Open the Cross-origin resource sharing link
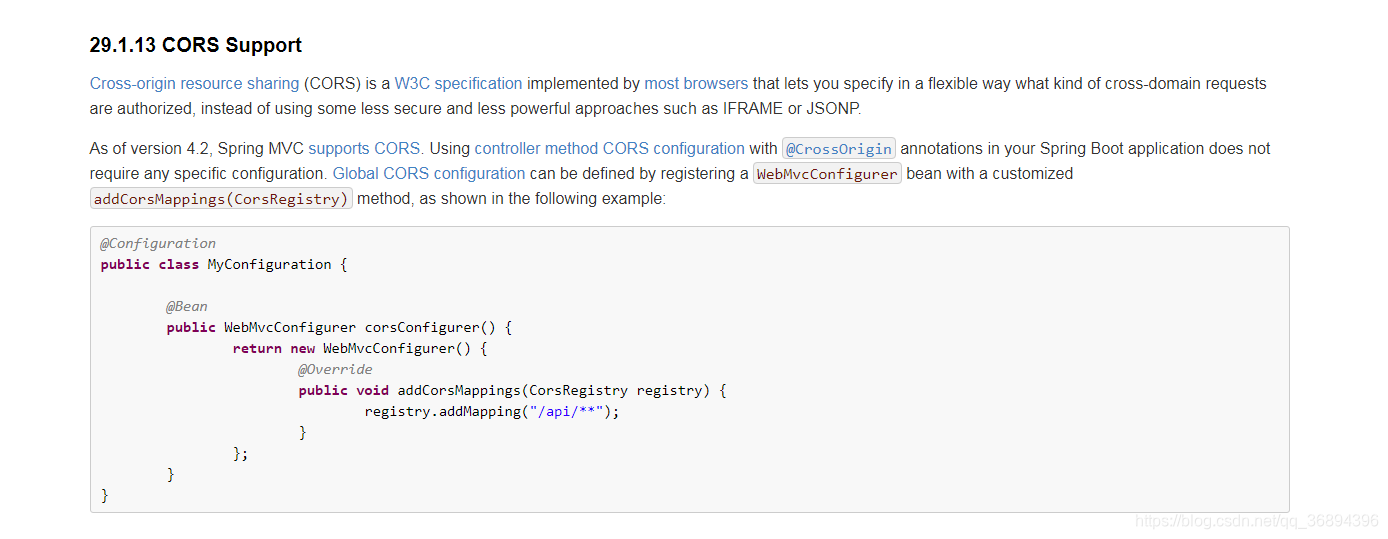 [x=194, y=84]
